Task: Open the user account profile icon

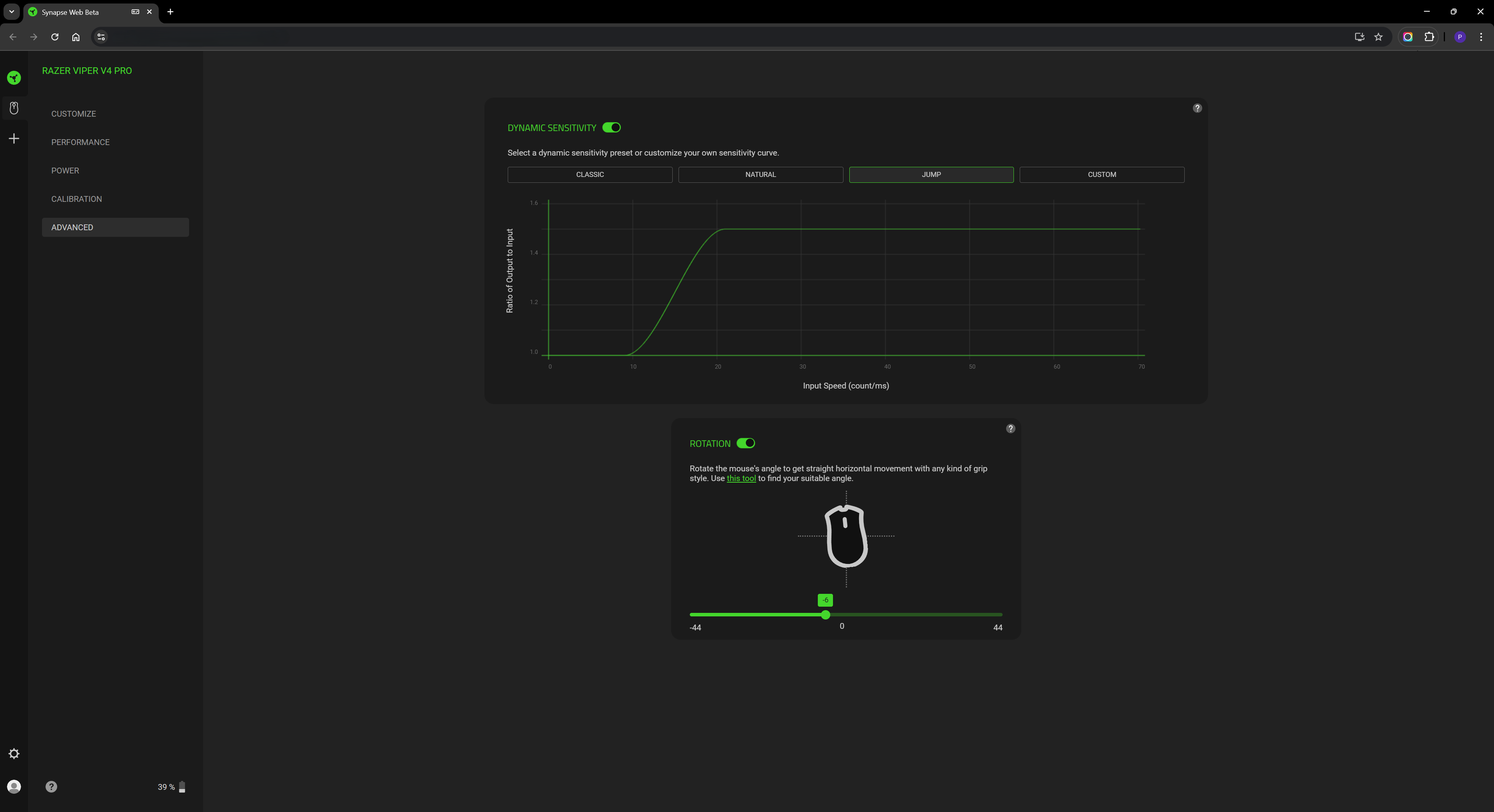Action: (x=14, y=786)
